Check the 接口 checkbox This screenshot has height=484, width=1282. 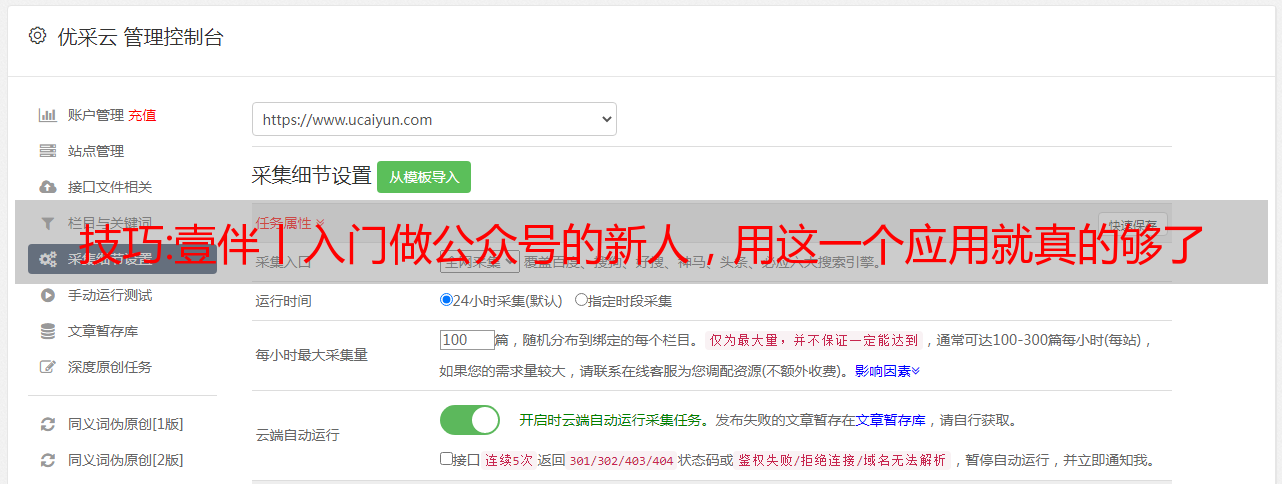[x=446, y=459]
